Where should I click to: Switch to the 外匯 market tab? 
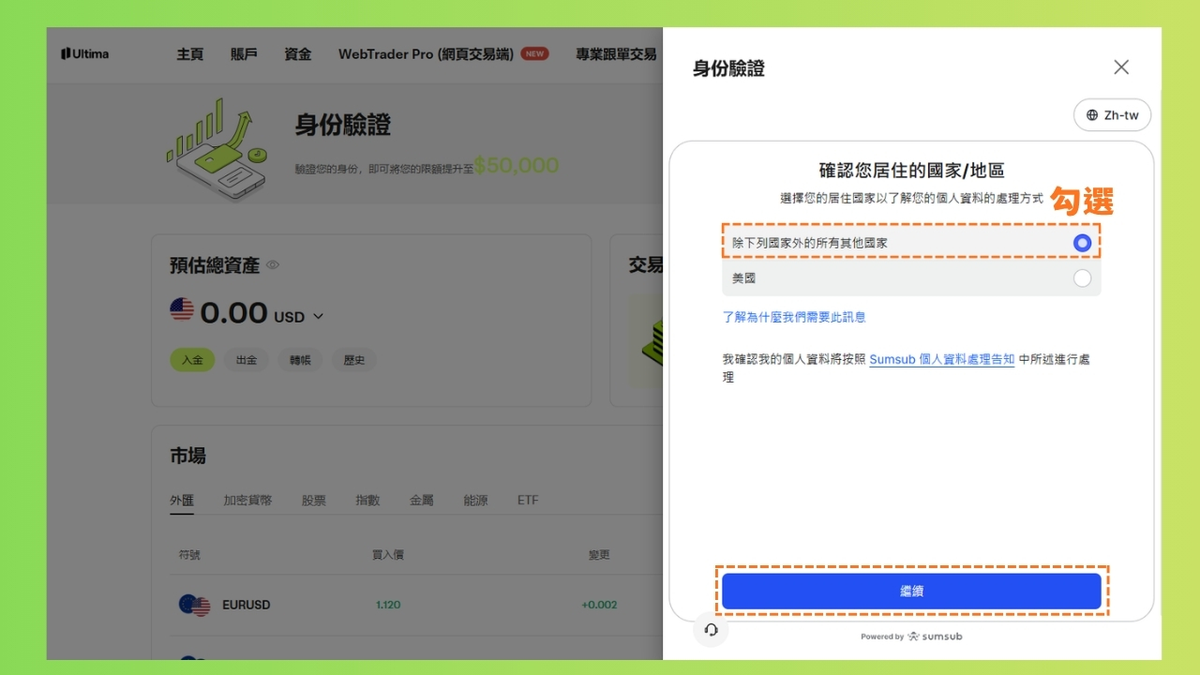click(182, 500)
